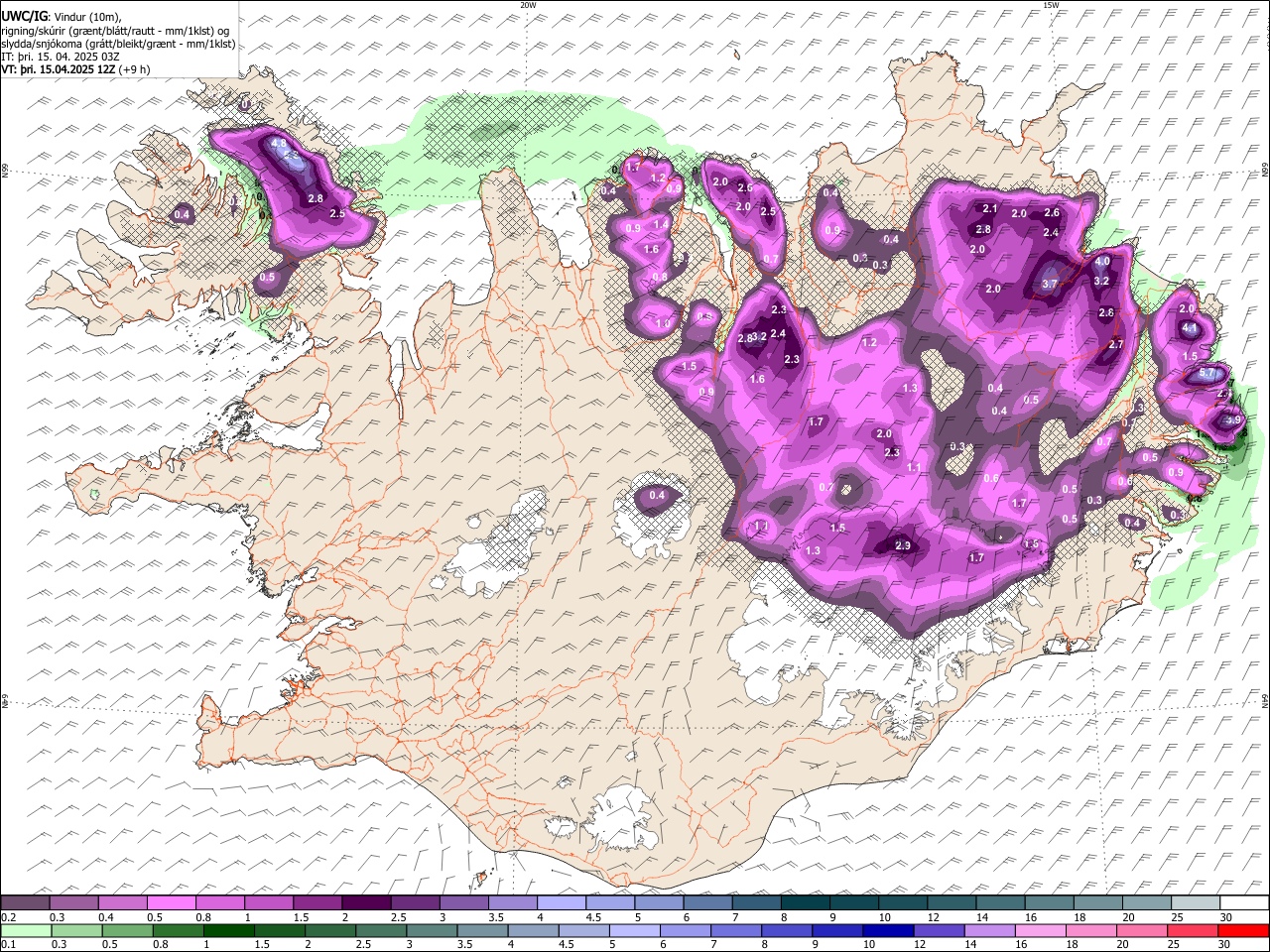Click the 2.7 precipitation value on the map
Viewport: 1270px width, 952px height.
click(1115, 344)
